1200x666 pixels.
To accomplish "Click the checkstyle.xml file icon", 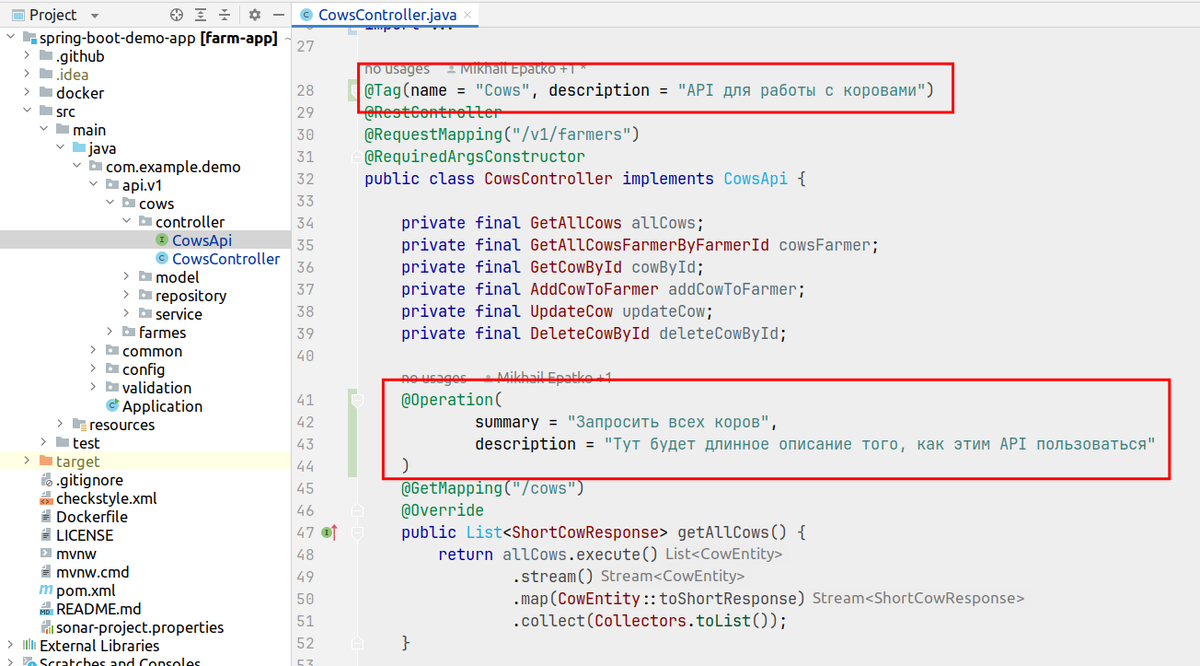I will tap(46, 498).
